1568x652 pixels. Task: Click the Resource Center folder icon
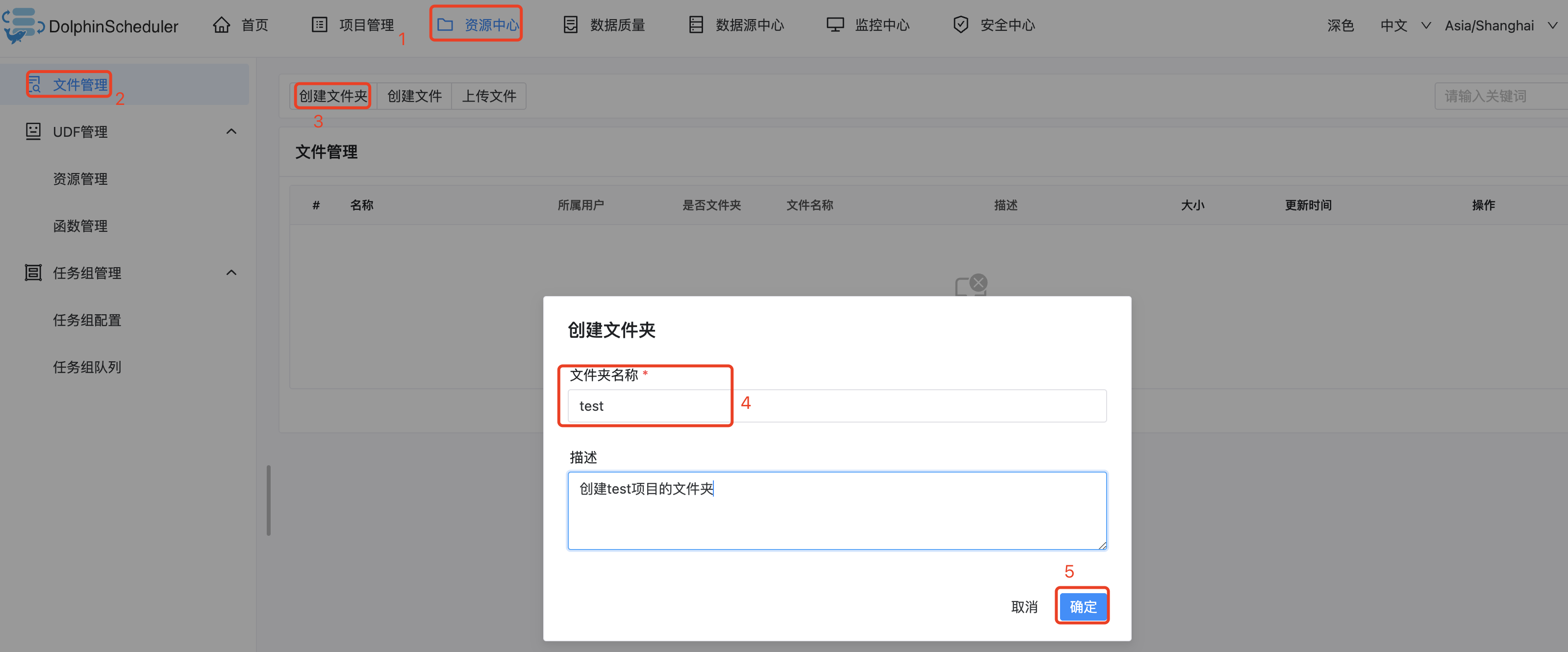click(445, 25)
